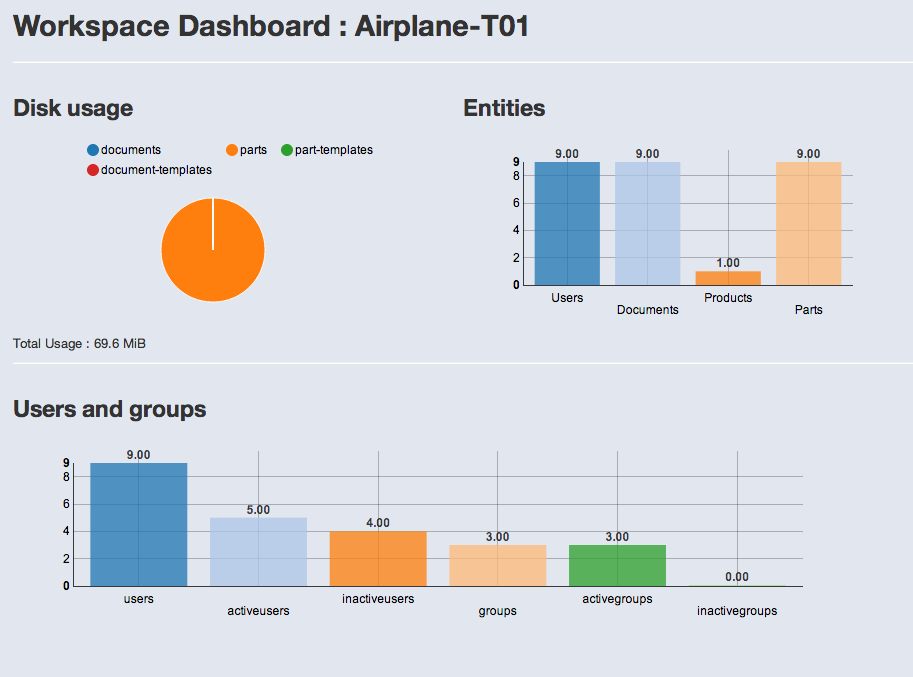The image size is (913, 677).
Task: Select the Documents bar in Entities chart
Action: pyautogui.click(x=647, y=223)
